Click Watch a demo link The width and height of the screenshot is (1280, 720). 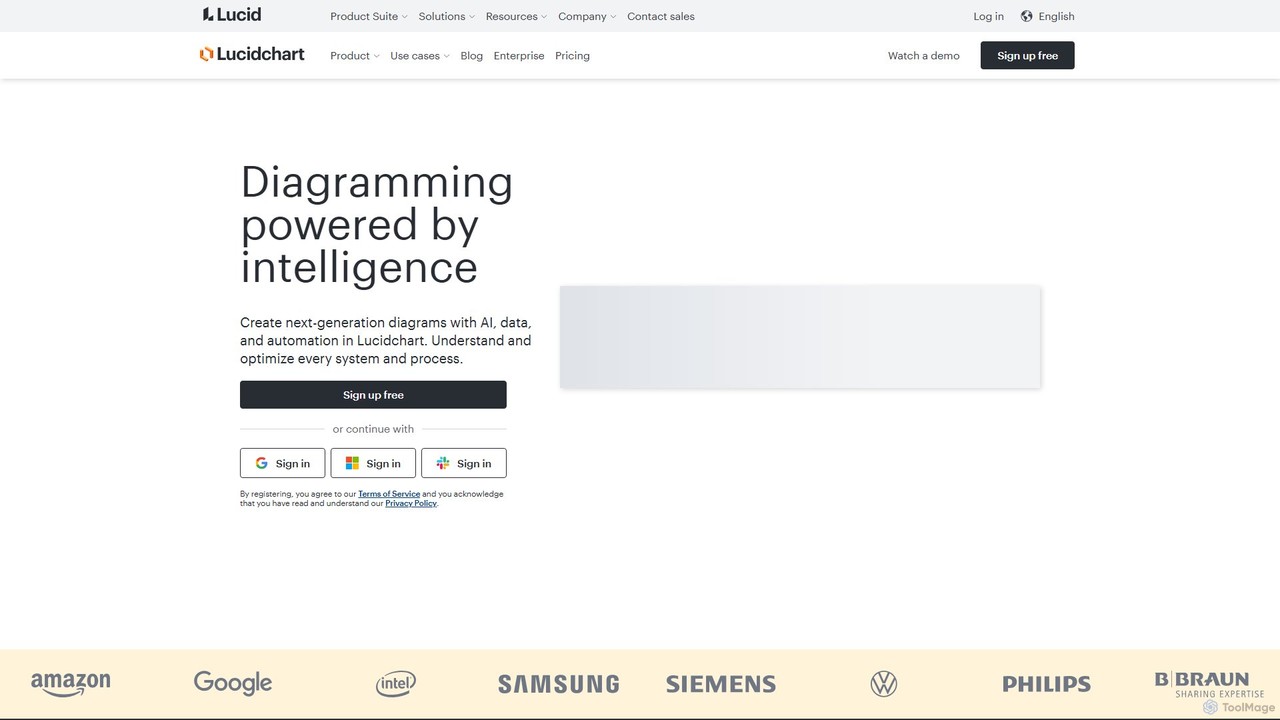[x=924, y=56]
